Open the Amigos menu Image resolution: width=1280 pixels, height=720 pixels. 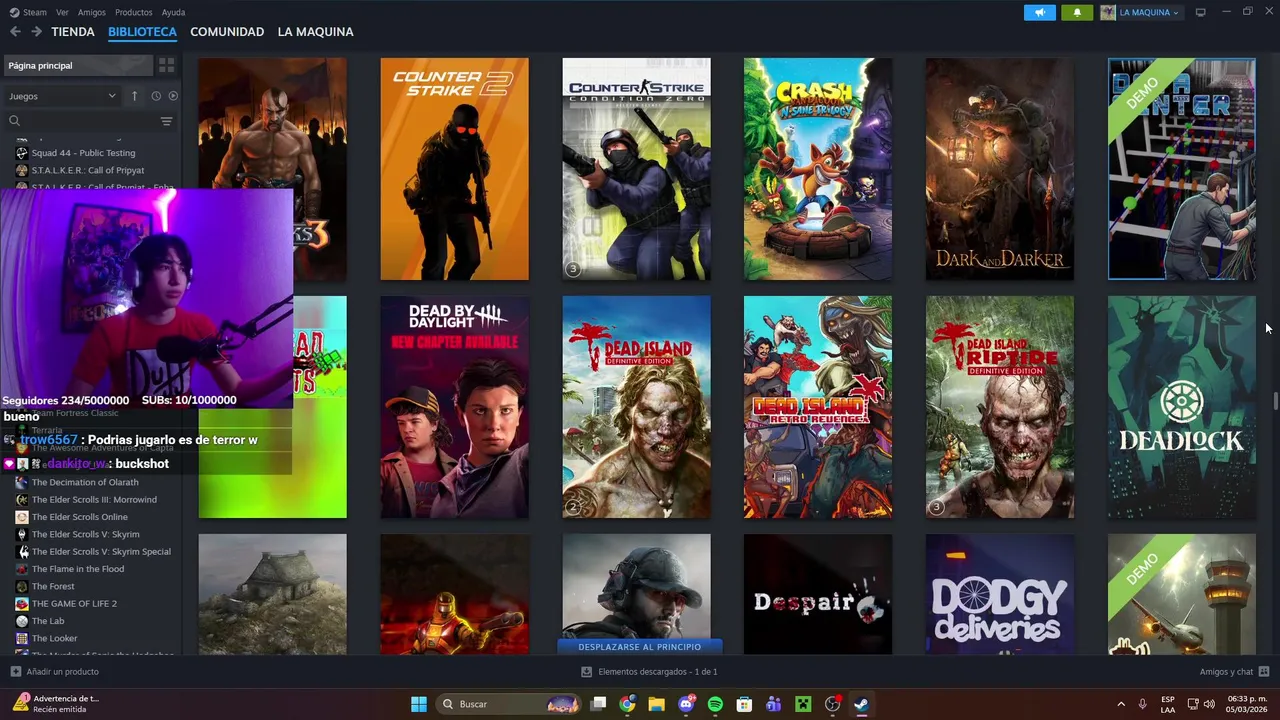pos(92,12)
